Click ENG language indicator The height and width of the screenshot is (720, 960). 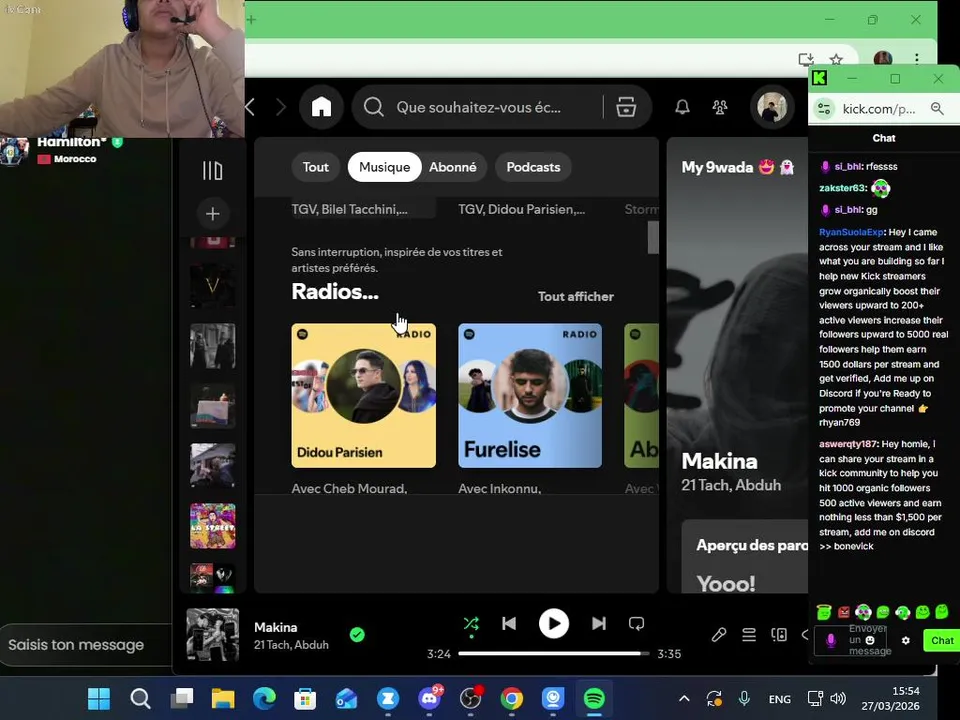coord(779,699)
